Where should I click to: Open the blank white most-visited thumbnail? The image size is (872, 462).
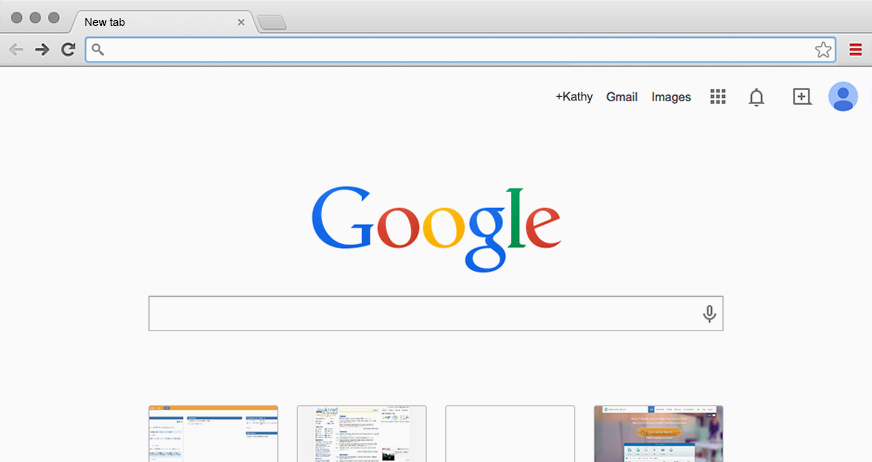pos(510,434)
